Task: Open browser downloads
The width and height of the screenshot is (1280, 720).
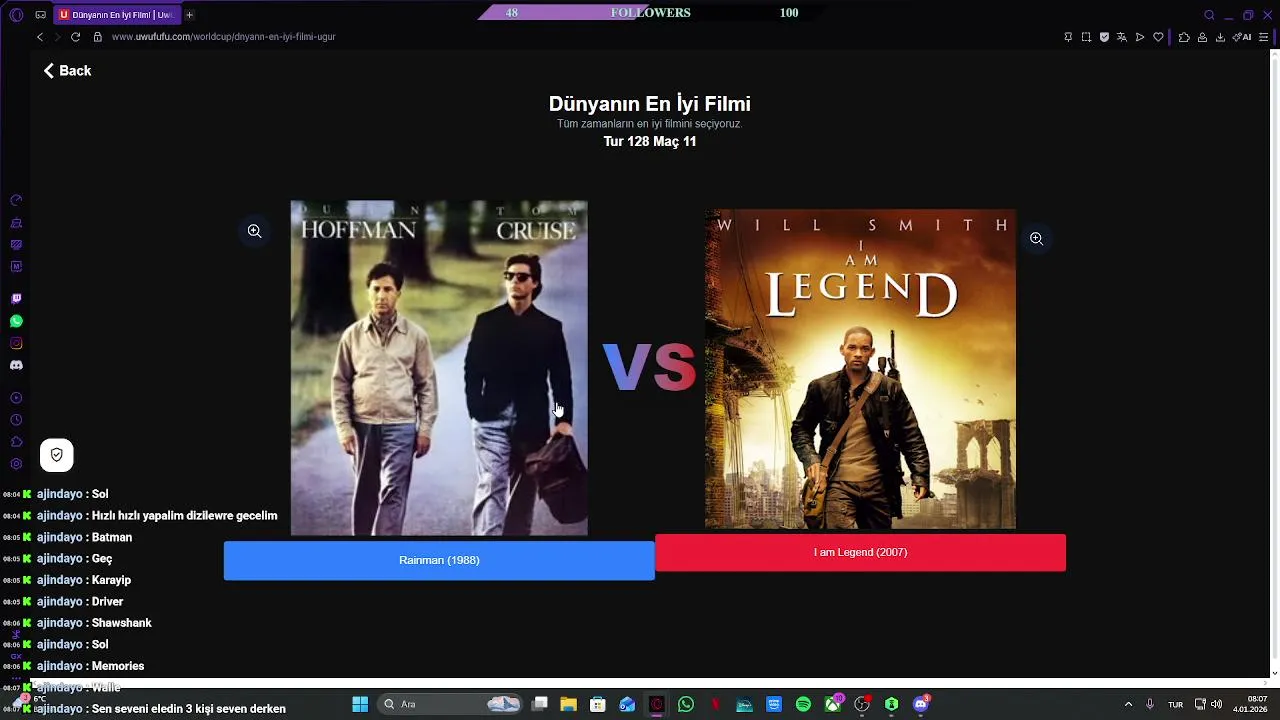Action: pos(1221,37)
